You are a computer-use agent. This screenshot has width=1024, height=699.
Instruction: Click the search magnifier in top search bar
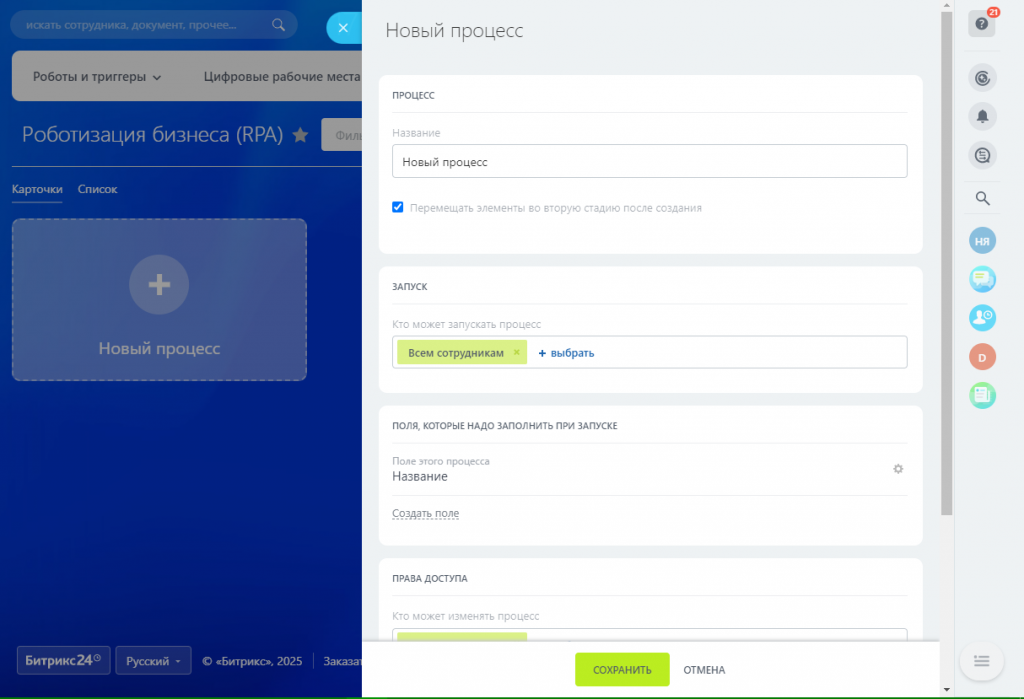[x=278, y=25]
